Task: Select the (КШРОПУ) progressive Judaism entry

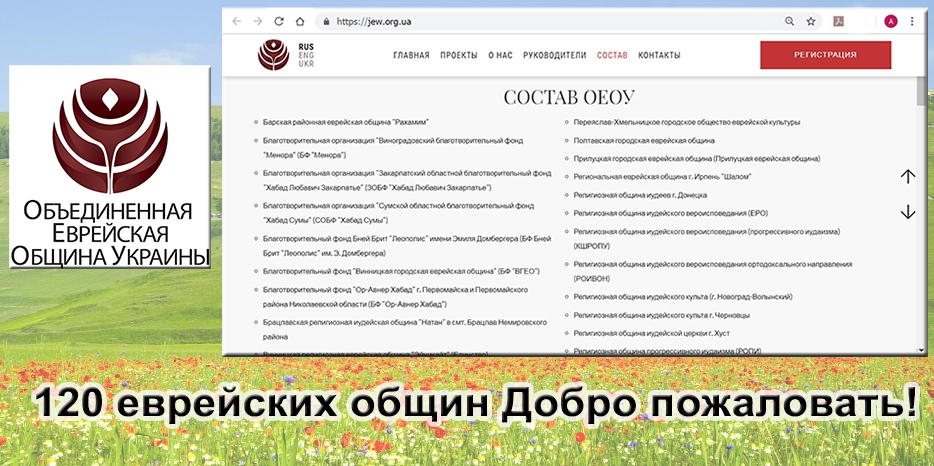Action: (707, 238)
